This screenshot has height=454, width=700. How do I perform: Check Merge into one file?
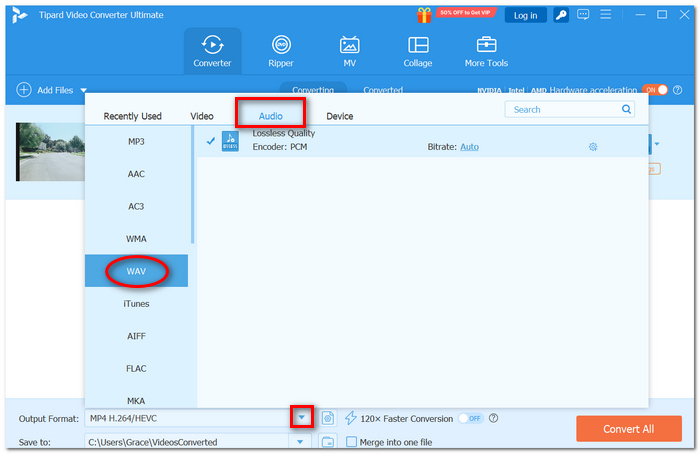tap(352, 442)
